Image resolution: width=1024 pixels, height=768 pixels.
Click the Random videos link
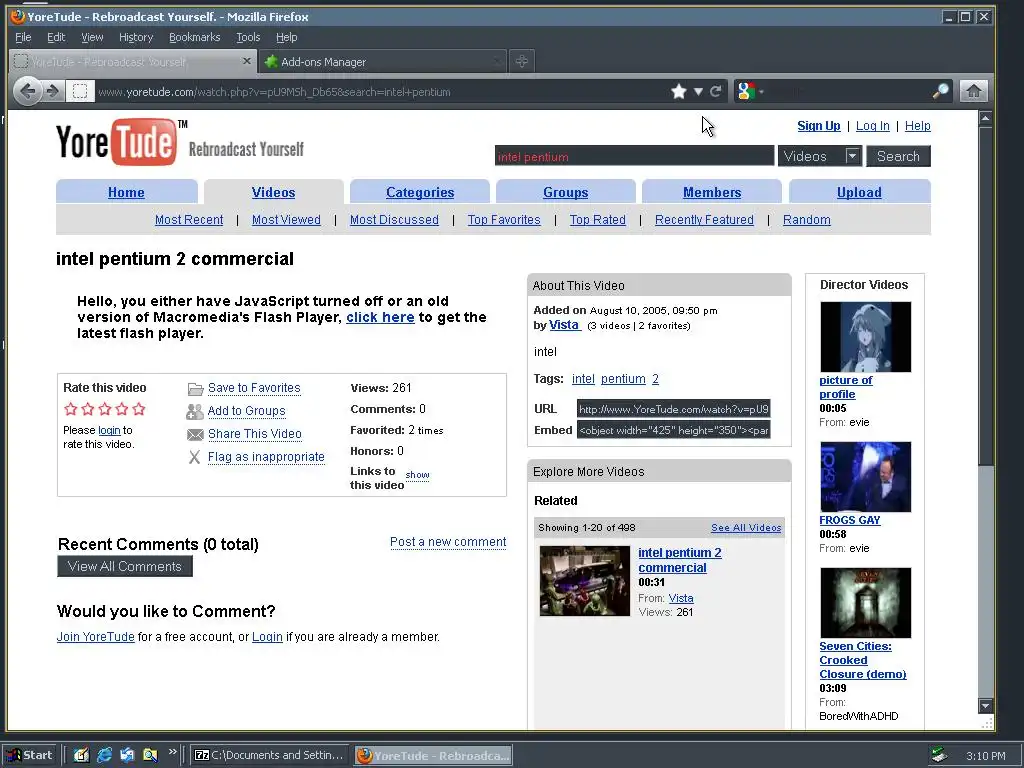coord(807,219)
